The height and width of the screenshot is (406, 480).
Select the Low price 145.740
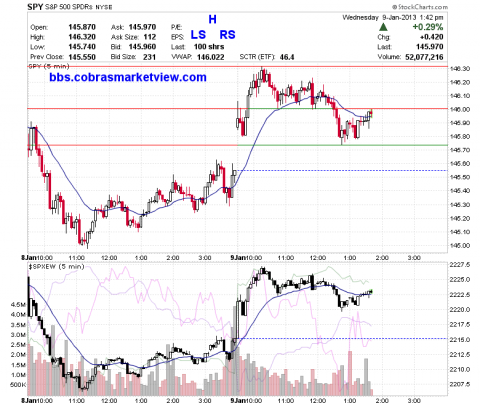coord(82,47)
